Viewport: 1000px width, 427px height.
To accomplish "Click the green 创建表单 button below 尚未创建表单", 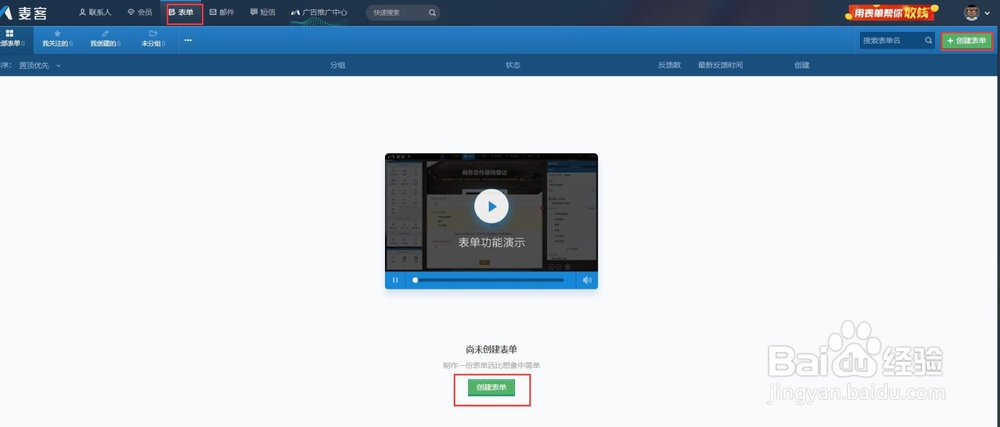I will click(491, 387).
